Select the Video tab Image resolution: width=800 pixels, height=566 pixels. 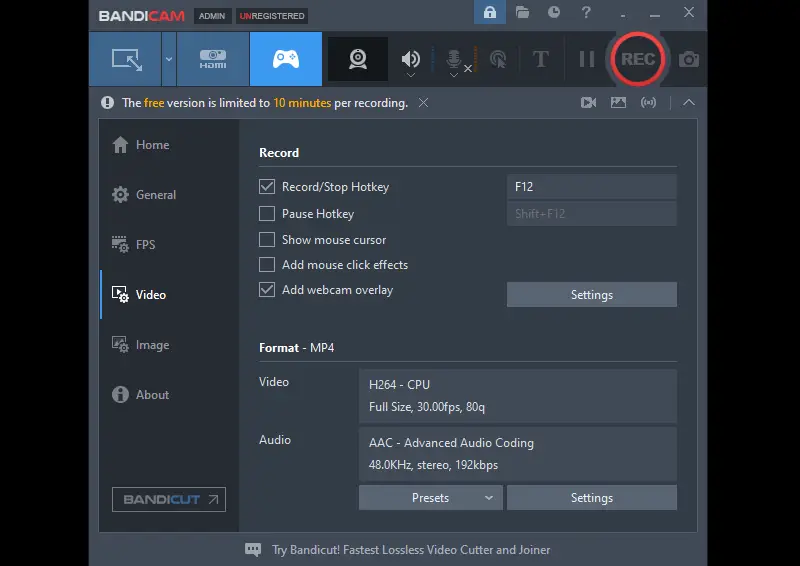[139, 294]
